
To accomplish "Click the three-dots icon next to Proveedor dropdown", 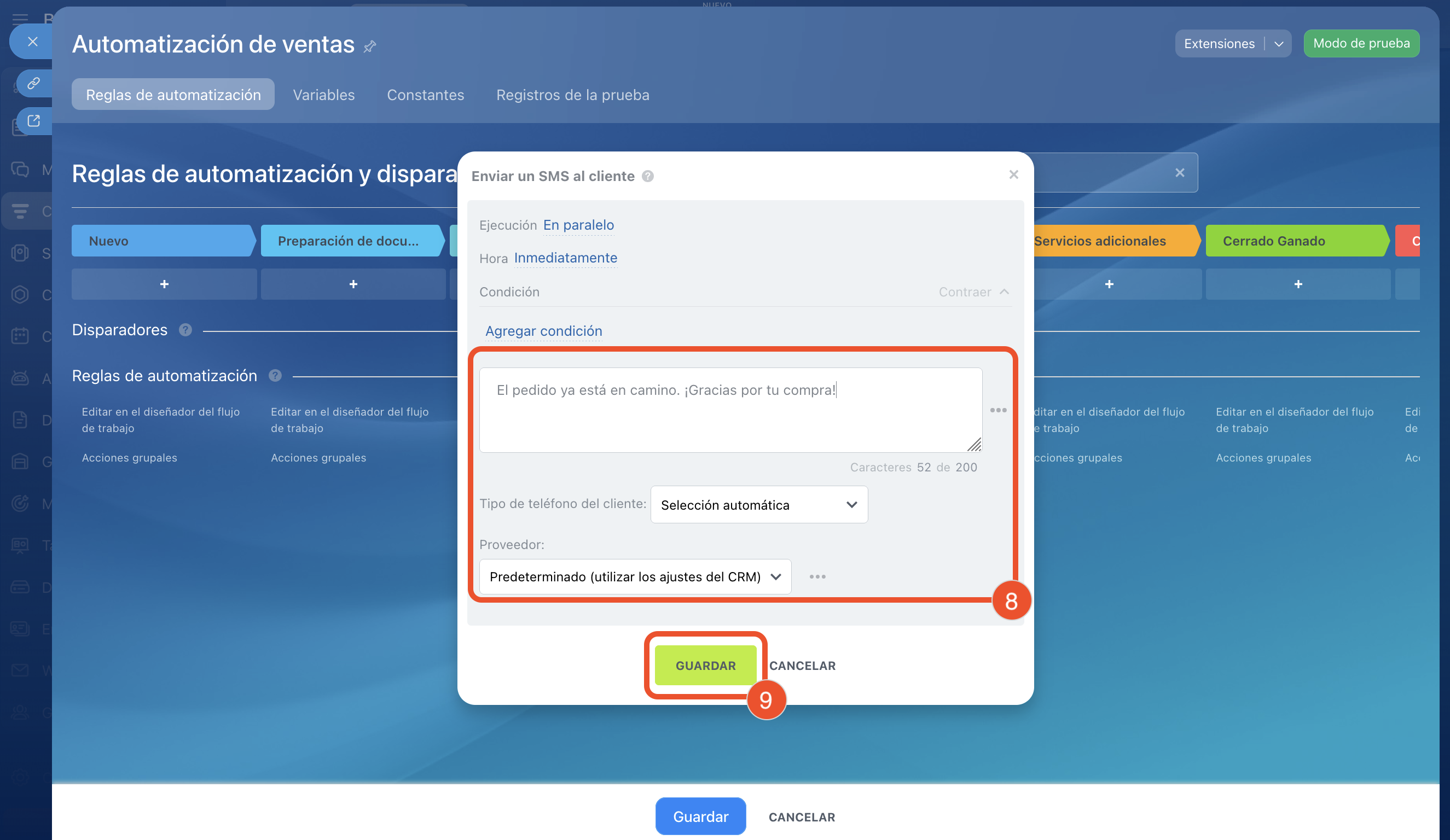I will (x=817, y=576).
